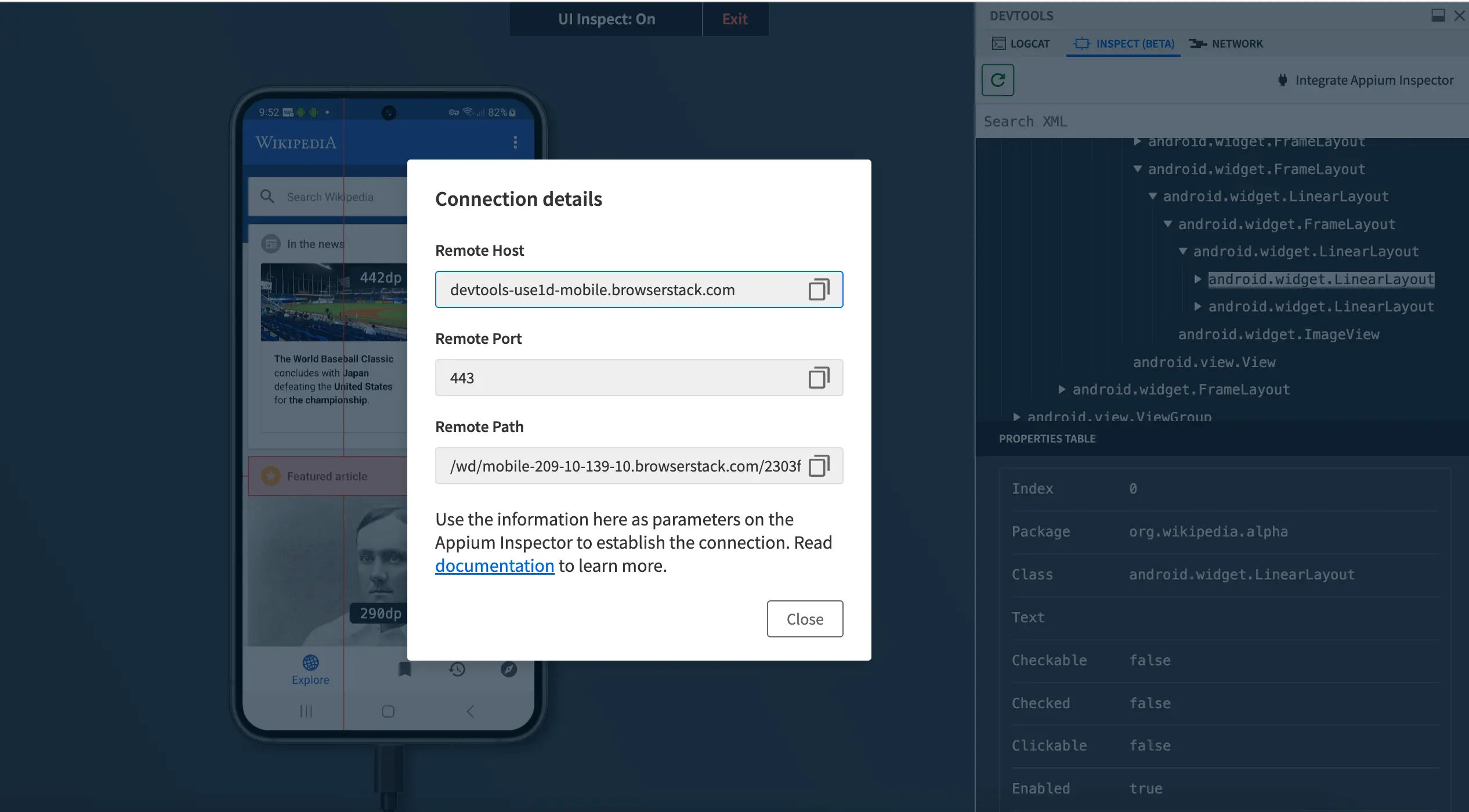Copy the Remote Host value
1469x812 pixels.
coord(819,289)
